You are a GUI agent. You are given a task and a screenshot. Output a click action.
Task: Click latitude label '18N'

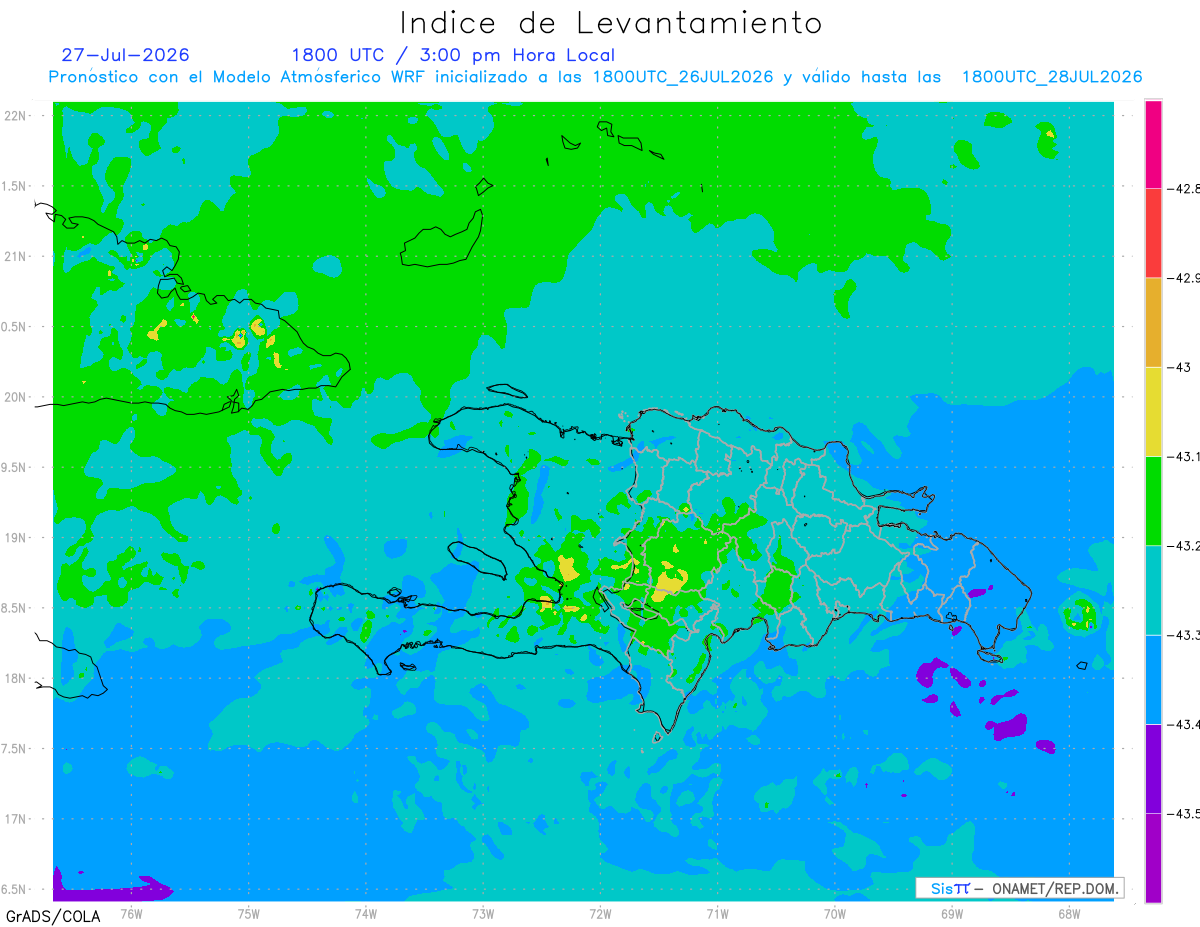[15, 678]
